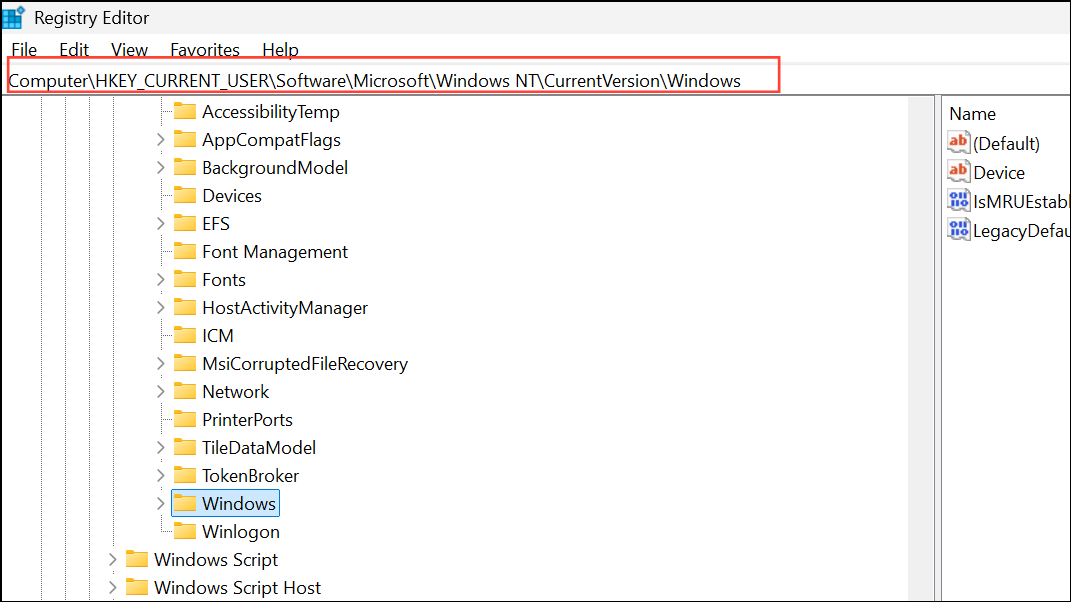Select the (Default) value name
The width and height of the screenshot is (1071, 602).
point(1006,143)
